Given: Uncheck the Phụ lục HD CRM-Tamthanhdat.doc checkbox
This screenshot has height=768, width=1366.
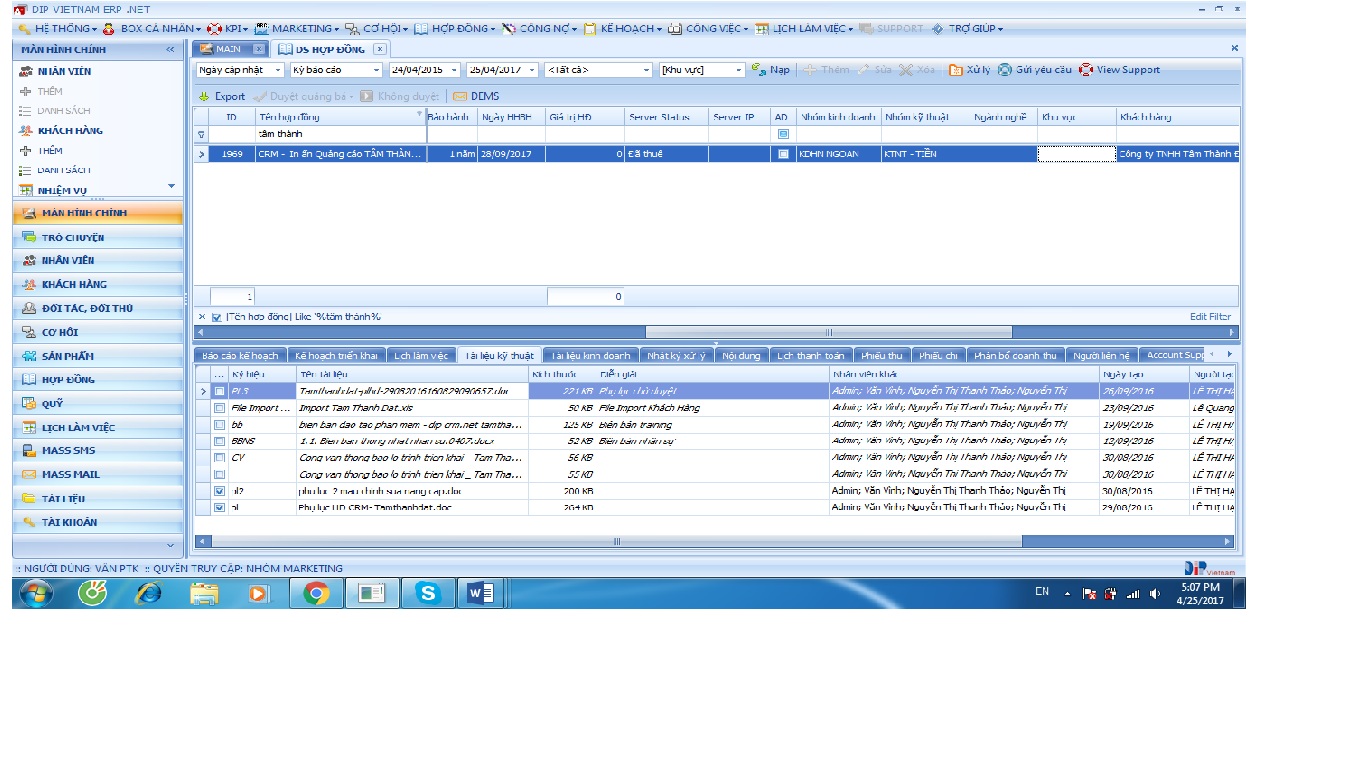Looking at the screenshot, I should pyautogui.click(x=219, y=508).
